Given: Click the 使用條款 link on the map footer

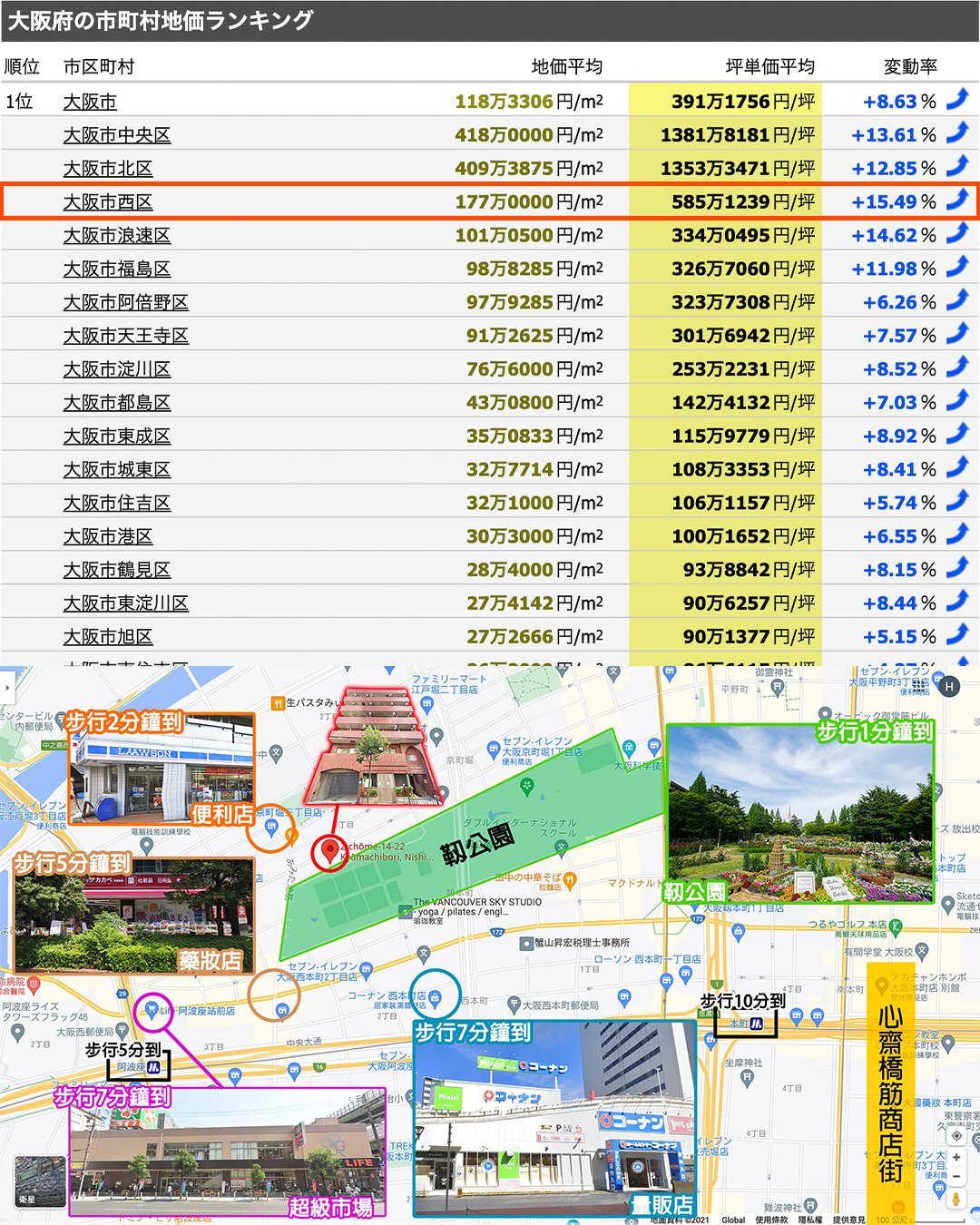Looking at the screenshot, I should [771, 1220].
